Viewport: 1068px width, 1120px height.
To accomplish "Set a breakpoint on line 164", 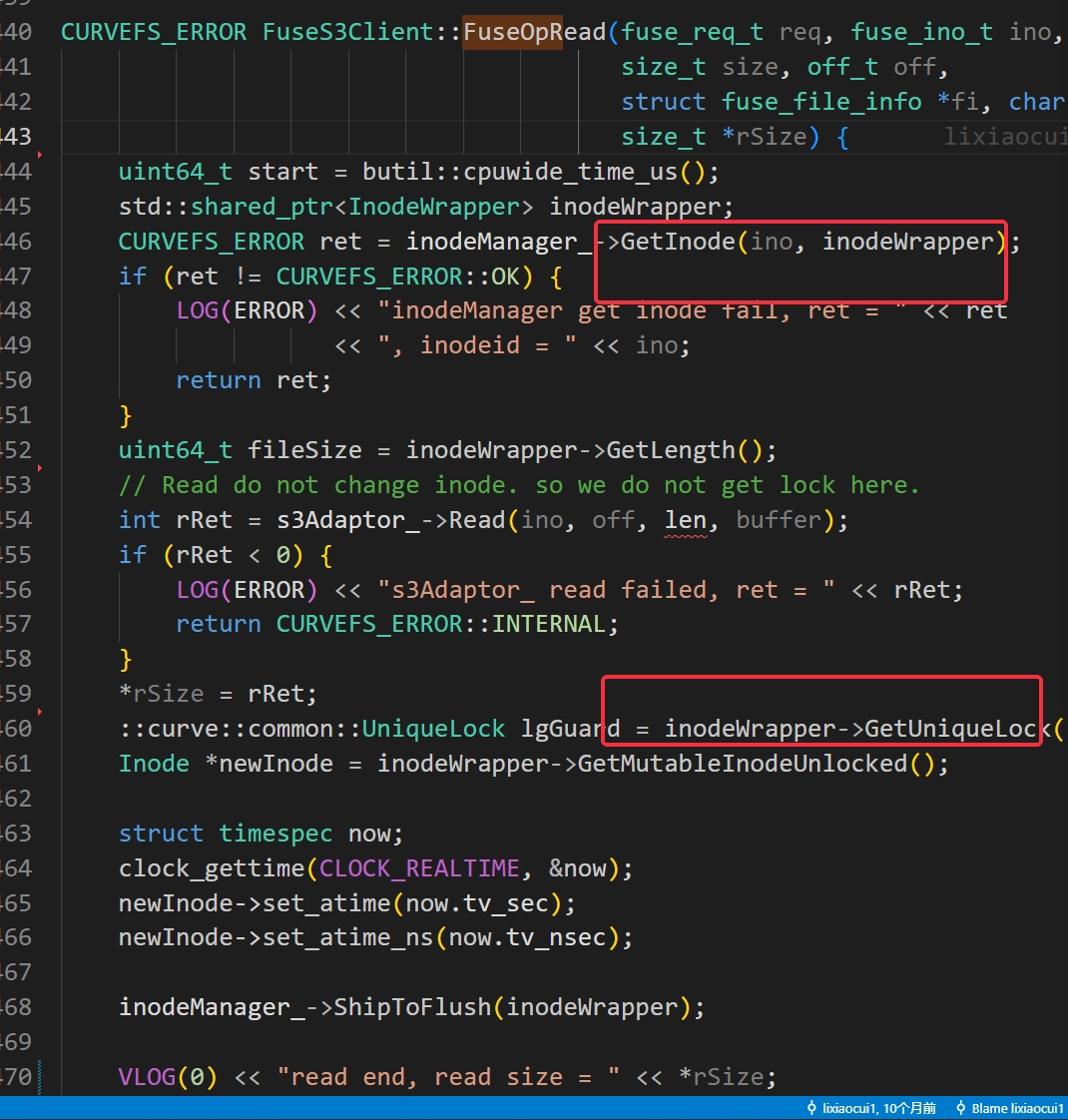I will pyautogui.click(x=10, y=867).
